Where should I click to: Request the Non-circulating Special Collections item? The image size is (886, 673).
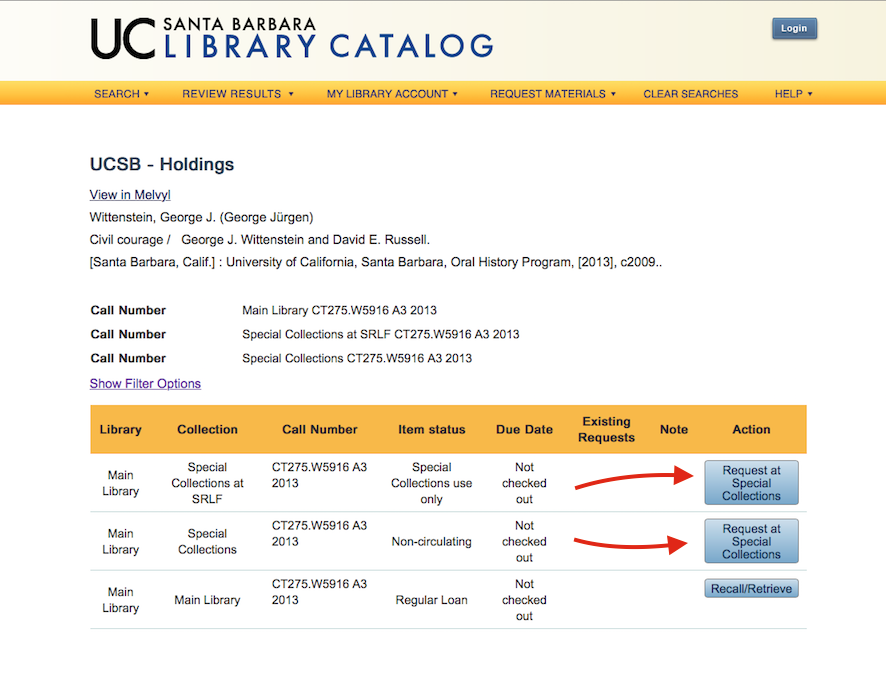pos(751,541)
